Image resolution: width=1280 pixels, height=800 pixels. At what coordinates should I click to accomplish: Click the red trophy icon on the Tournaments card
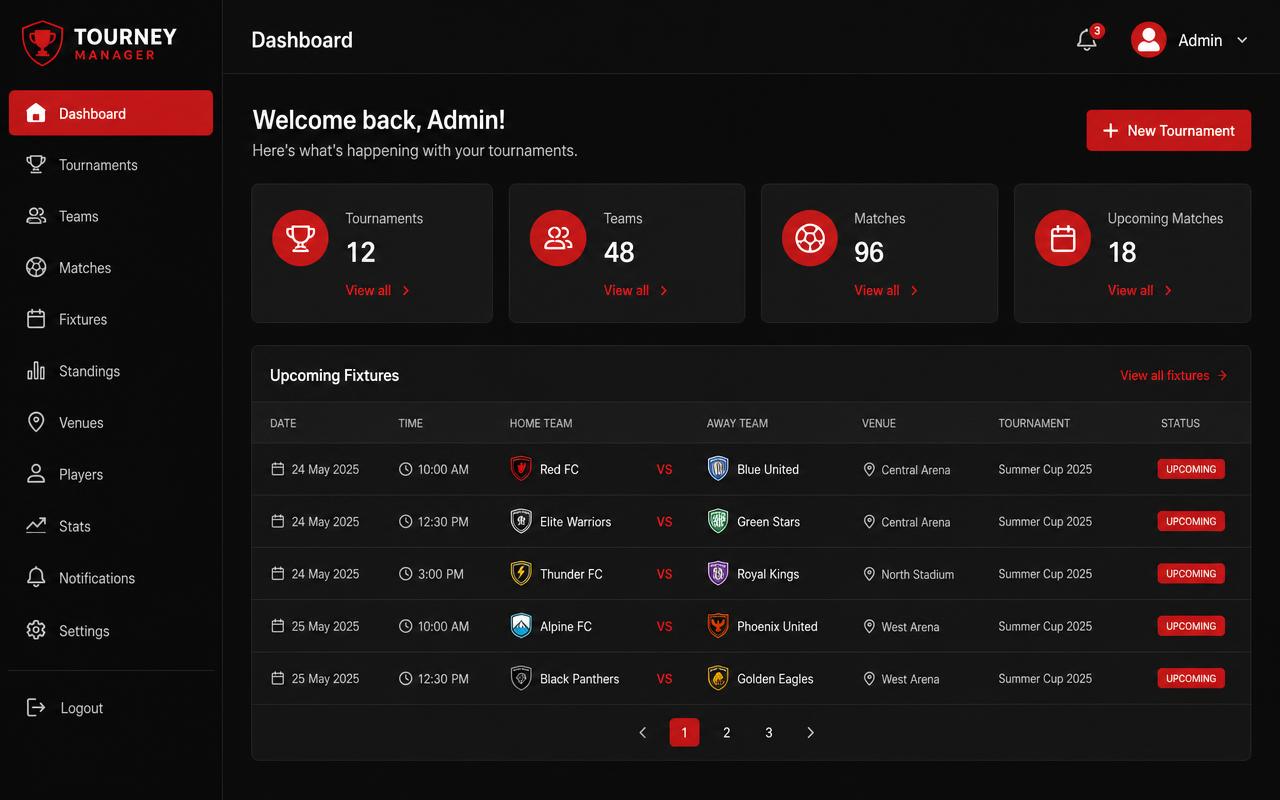click(x=300, y=238)
